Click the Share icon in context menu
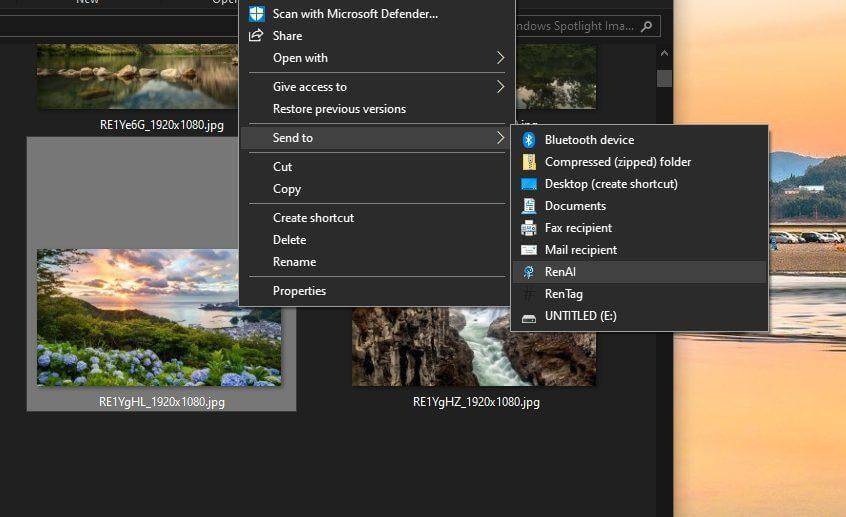846x517 pixels. [257, 36]
